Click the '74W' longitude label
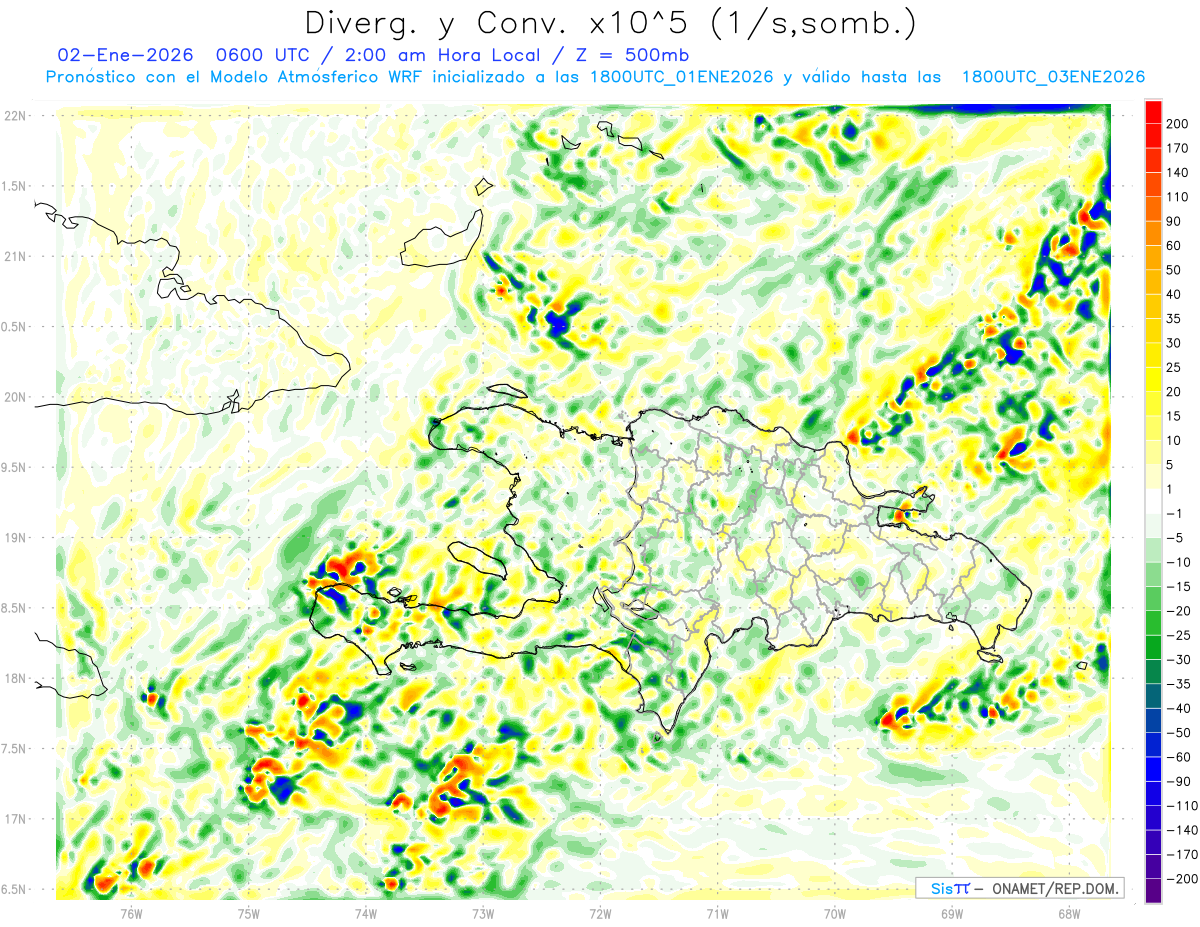 tap(366, 913)
